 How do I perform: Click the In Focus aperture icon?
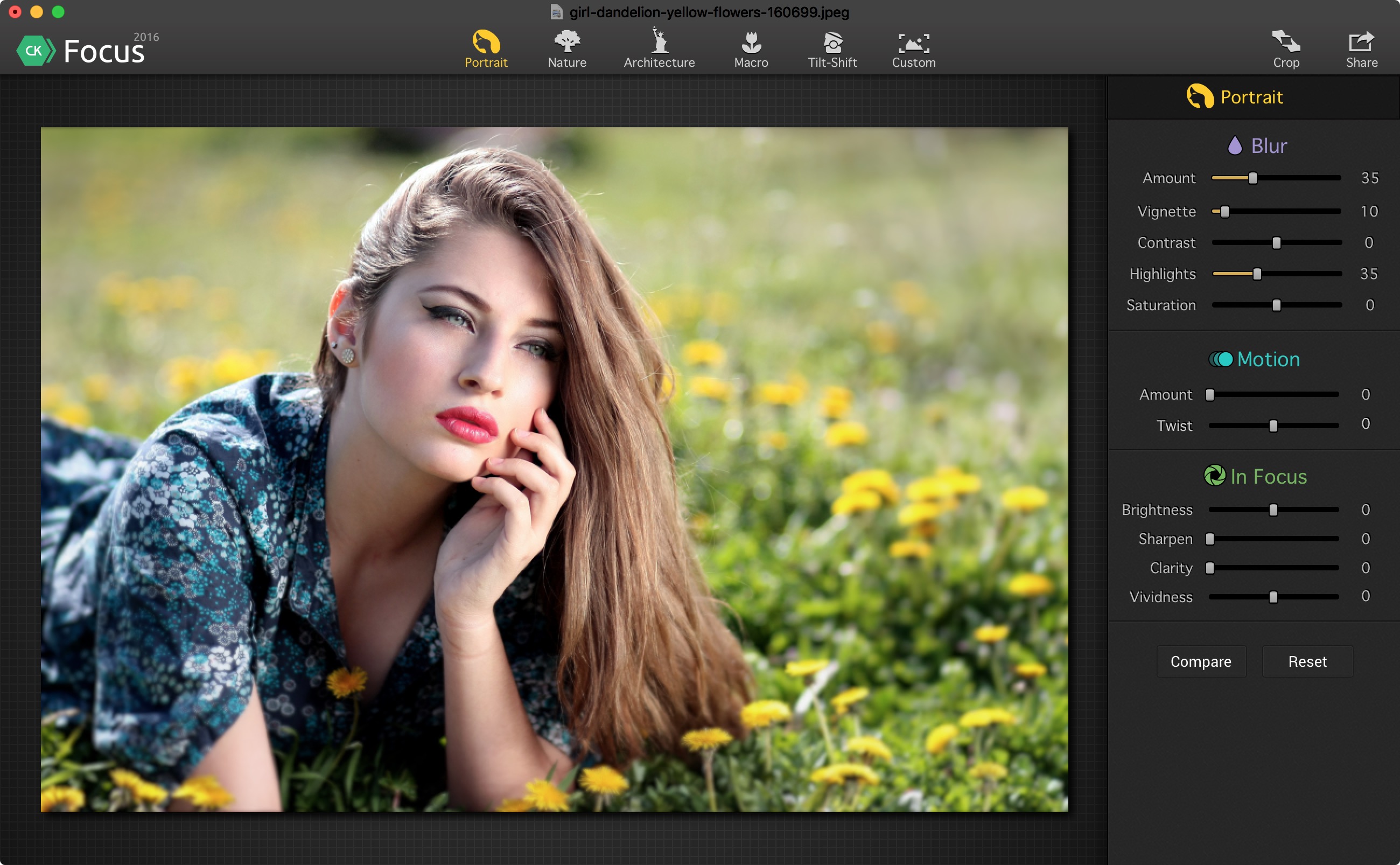coord(1214,476)
